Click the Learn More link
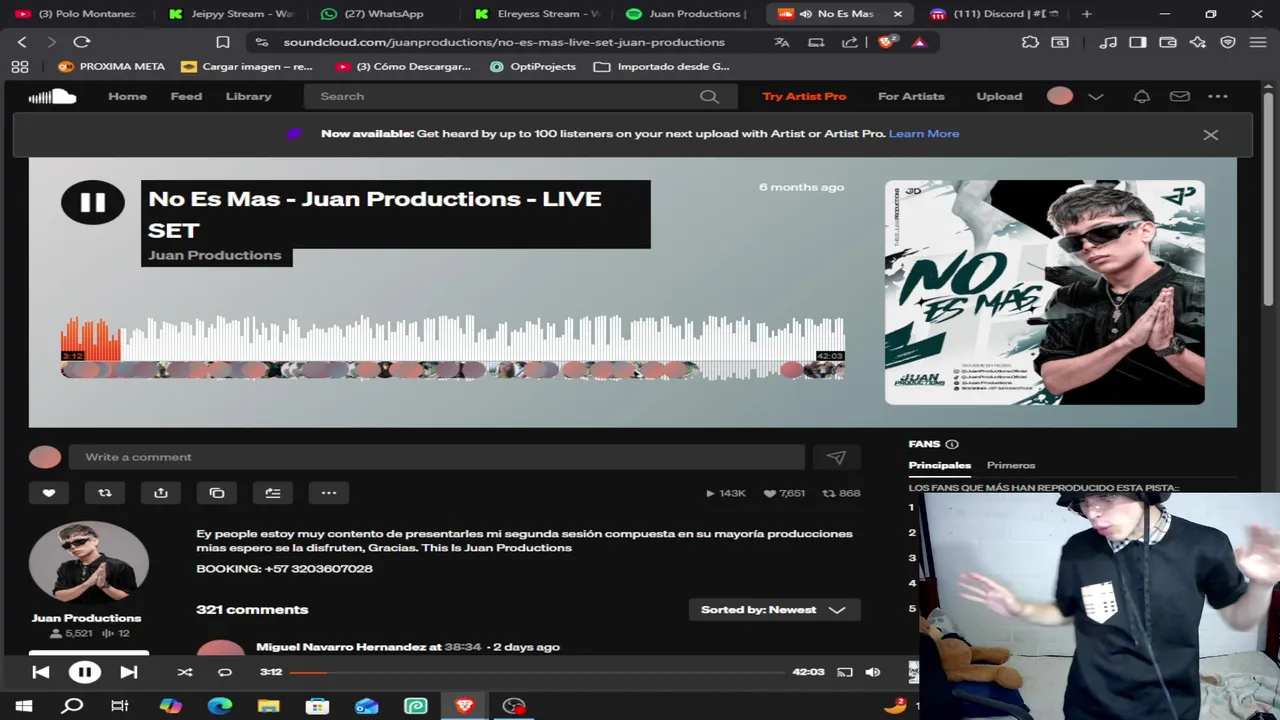Viewport: 1280px width, 720px height. [924, 133]
